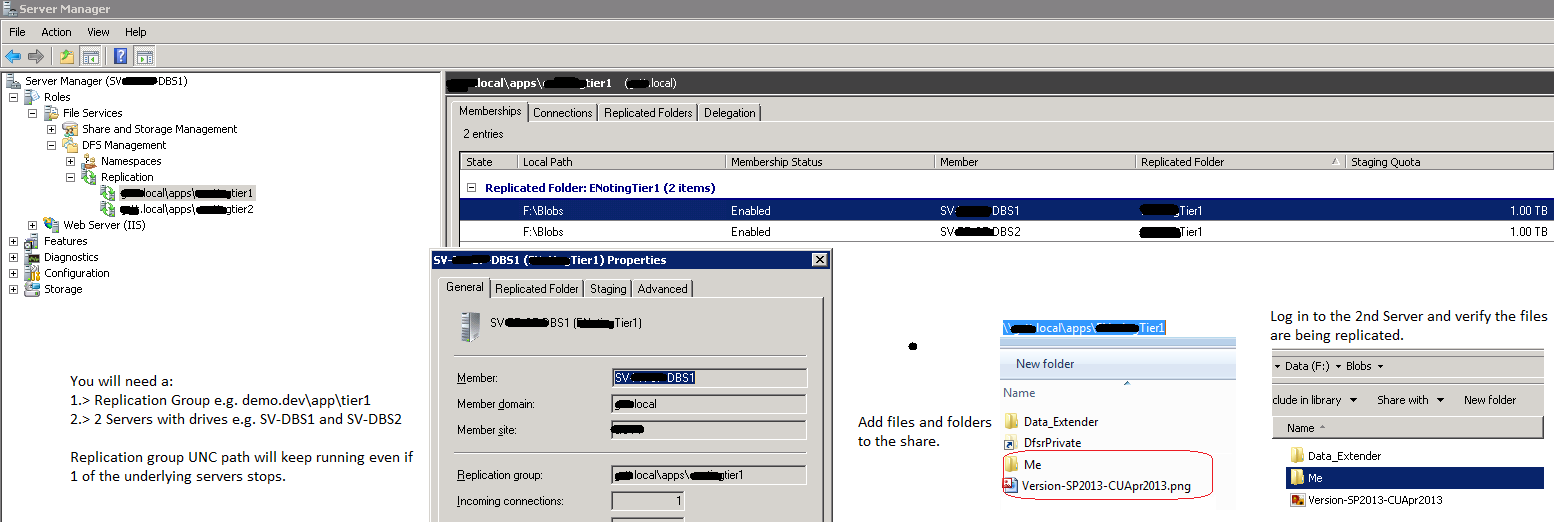Click the Data_Extender folder icon in share

pyautogui.click(x=1010, y=422)
